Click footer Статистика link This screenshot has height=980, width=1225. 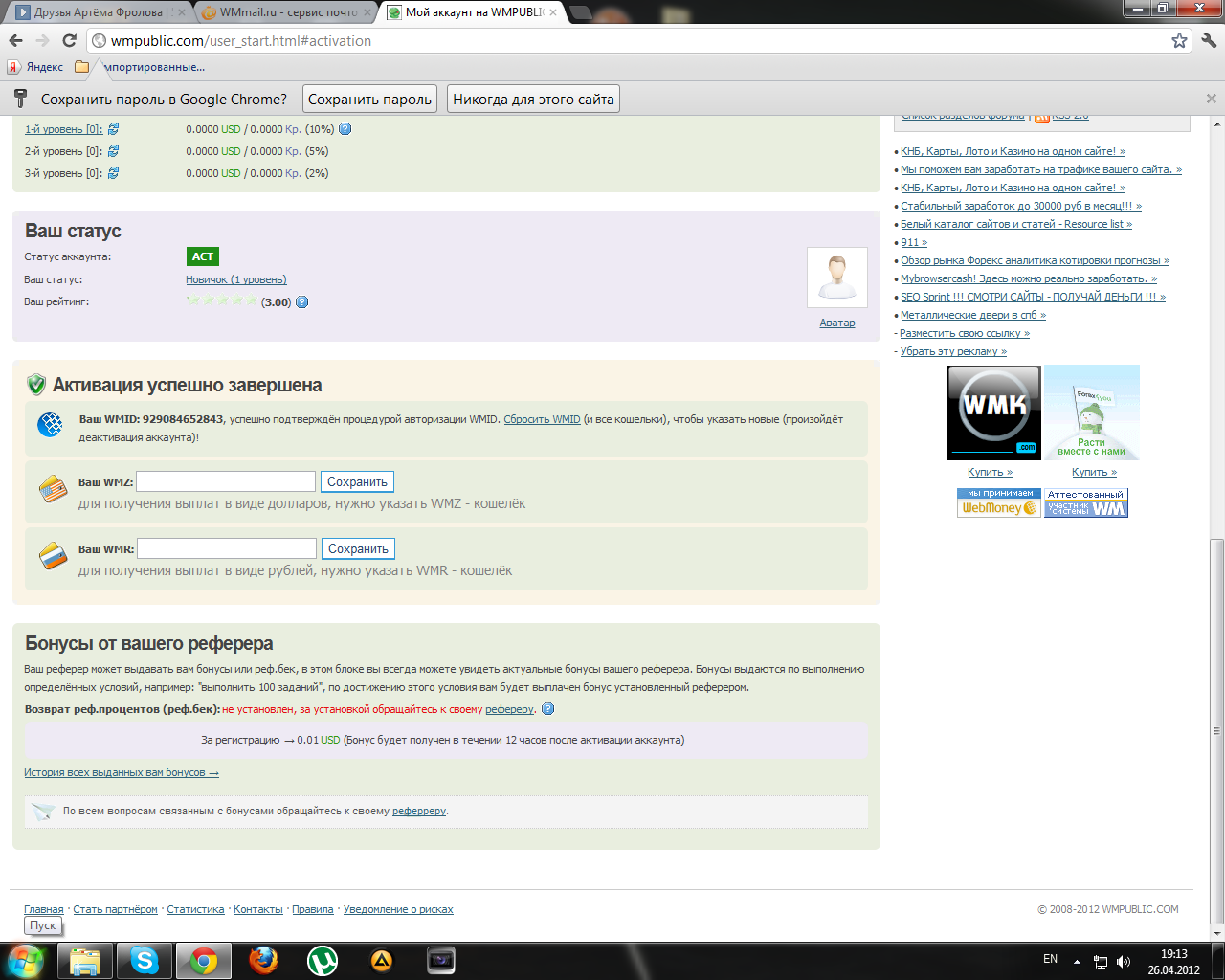point(195,909)
